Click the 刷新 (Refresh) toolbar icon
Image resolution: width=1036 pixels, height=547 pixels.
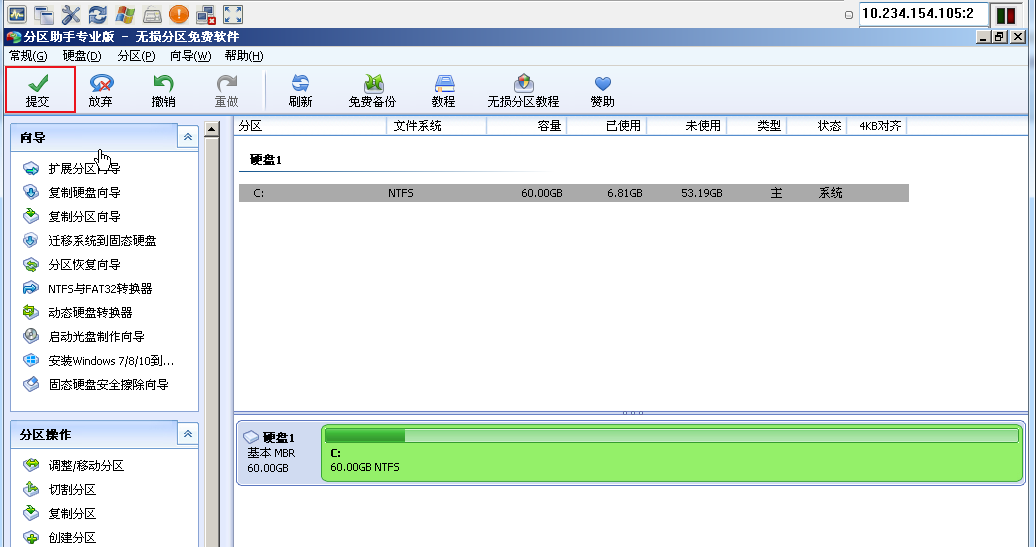(x=300, y=90)
